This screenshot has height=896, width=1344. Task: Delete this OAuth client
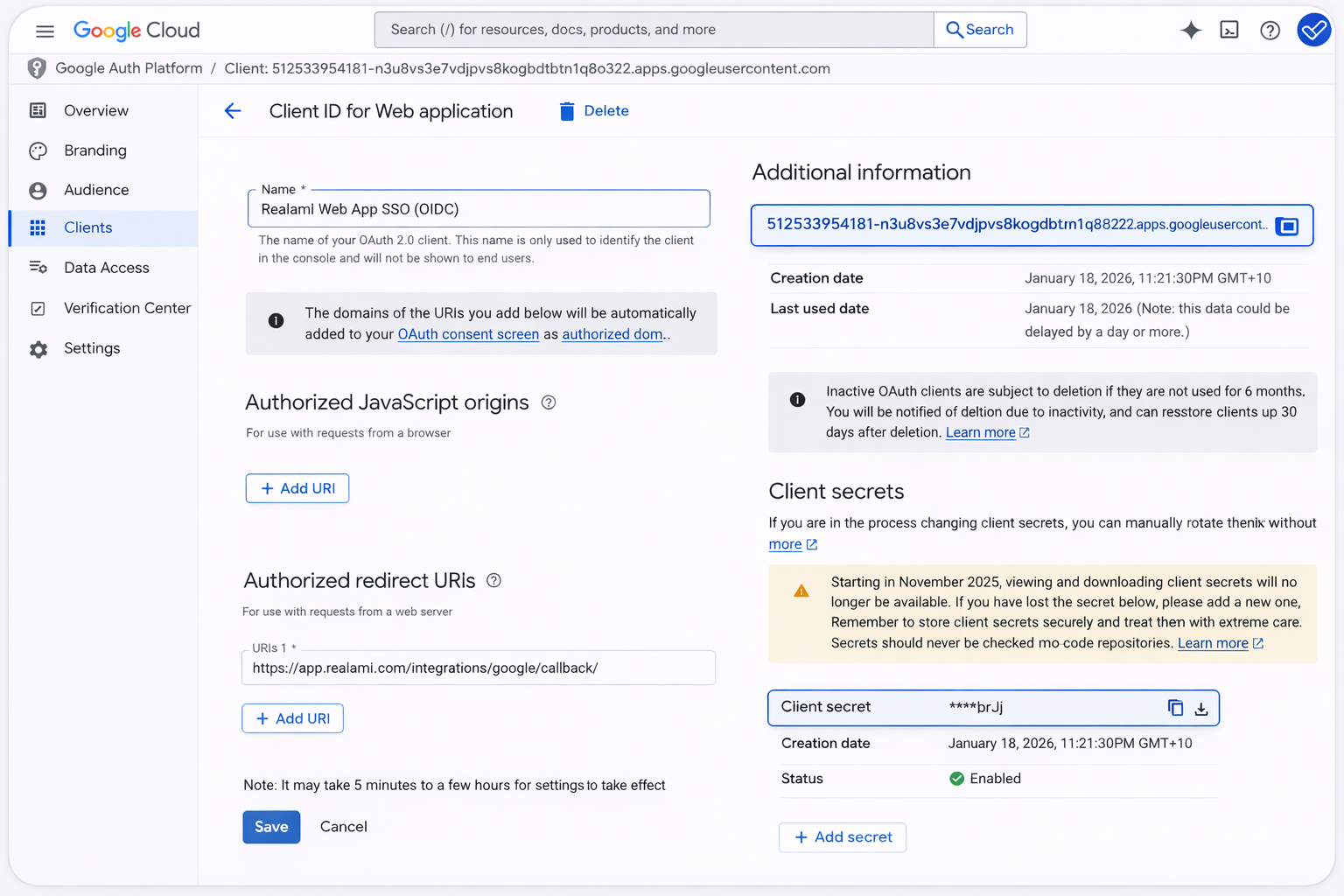(594, 111)
